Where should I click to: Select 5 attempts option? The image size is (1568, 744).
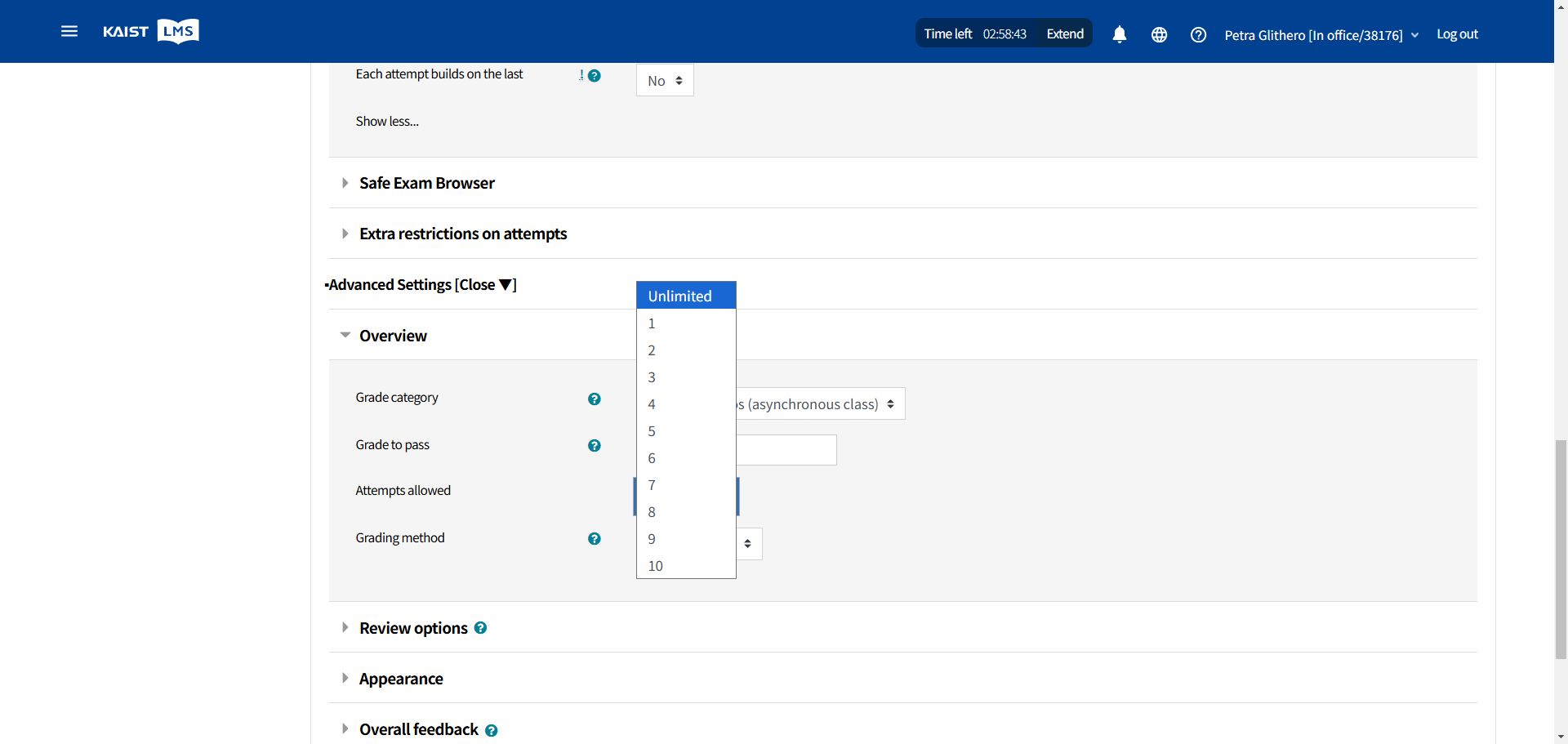pos(686,431)
